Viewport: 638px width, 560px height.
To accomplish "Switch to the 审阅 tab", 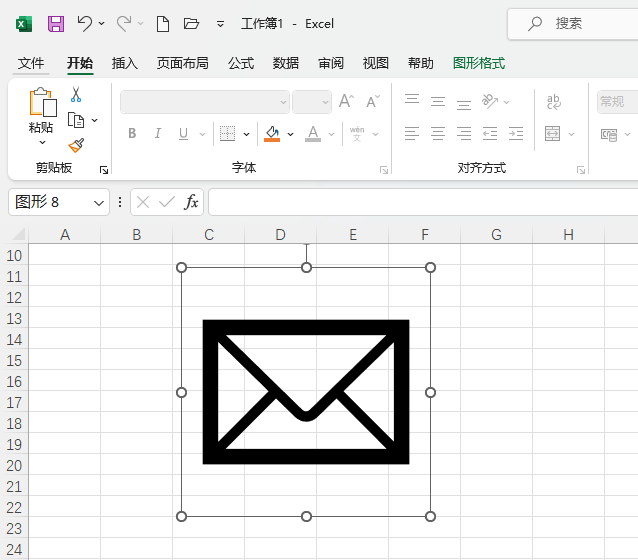I will (331, 63).
